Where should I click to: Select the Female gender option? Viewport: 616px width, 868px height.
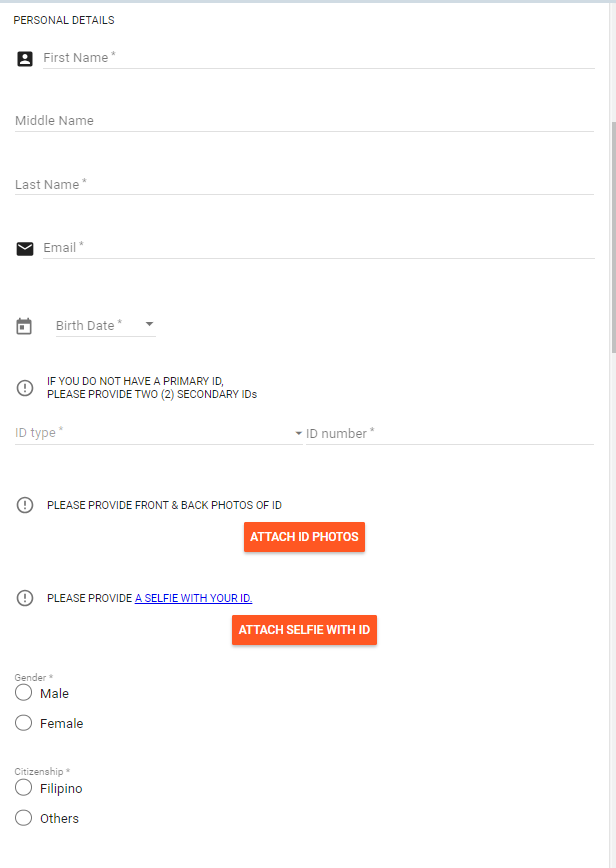coord(24,723)
